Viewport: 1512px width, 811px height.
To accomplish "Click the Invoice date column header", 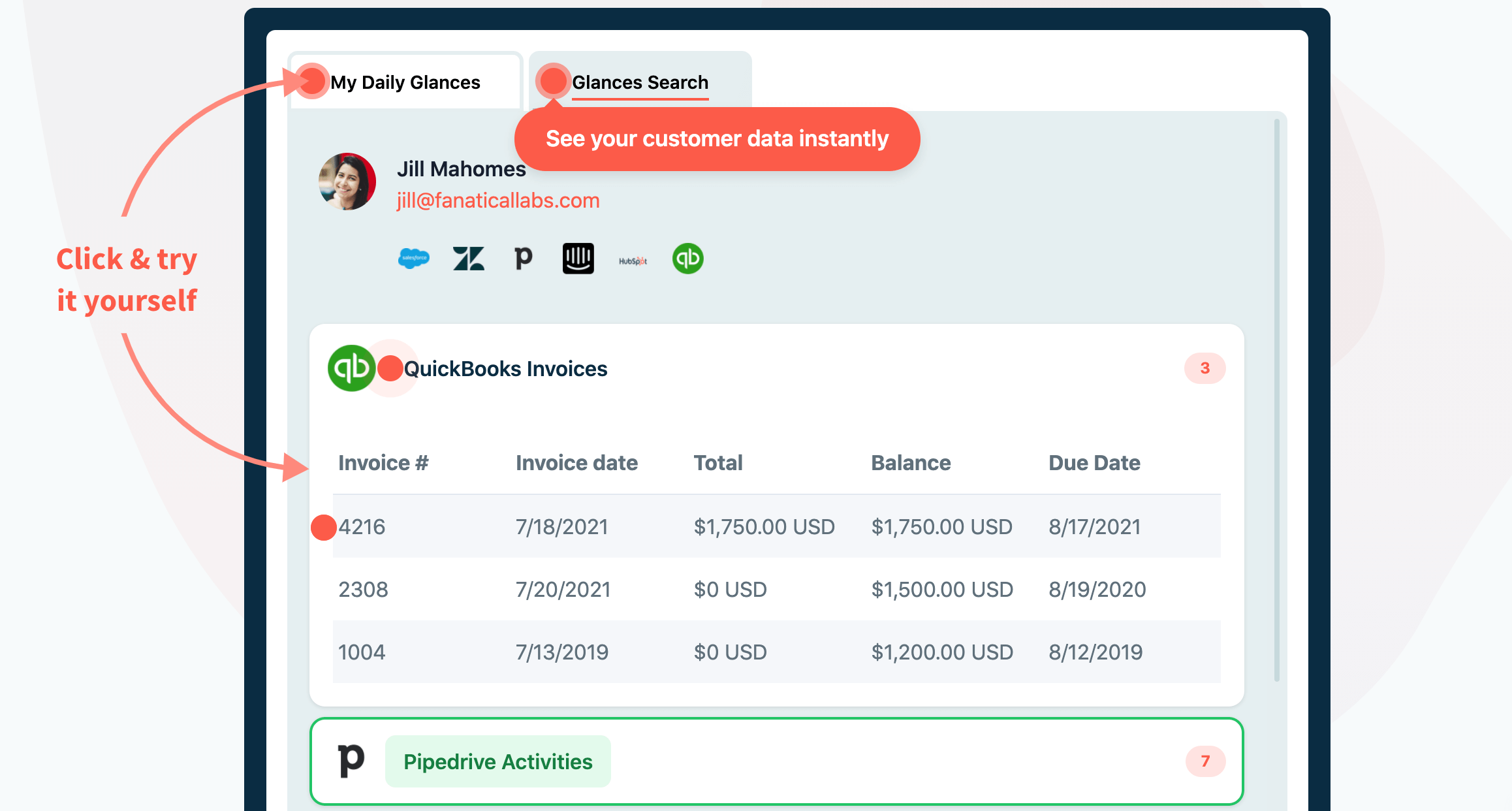I will pyautogui.click(x=576, y=463).
